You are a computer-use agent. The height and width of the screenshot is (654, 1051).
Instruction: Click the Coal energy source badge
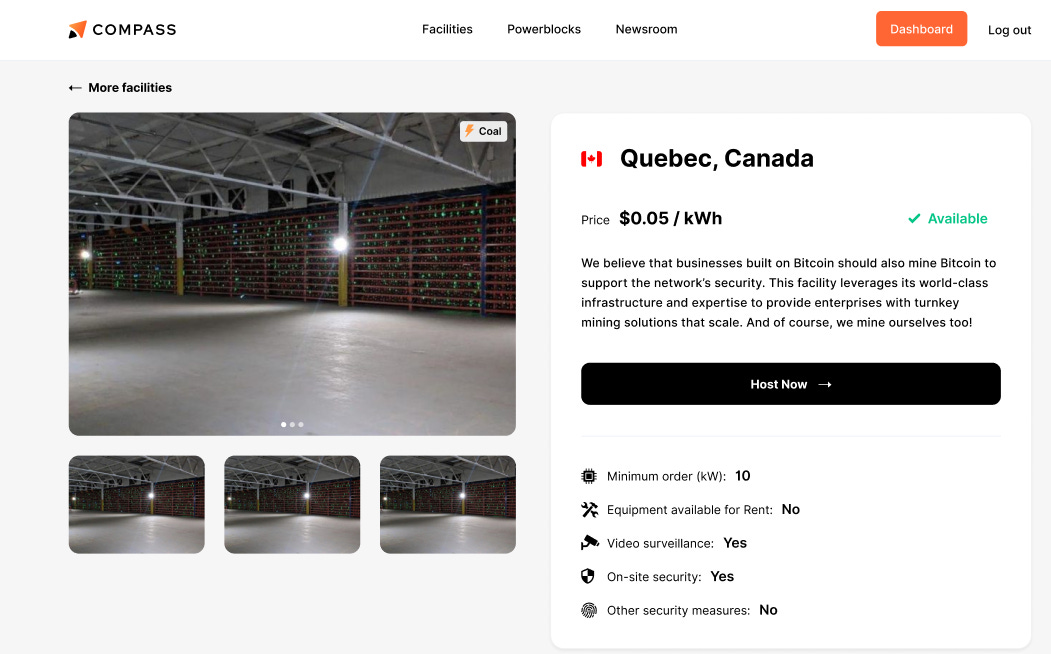[x=483, y=131]
